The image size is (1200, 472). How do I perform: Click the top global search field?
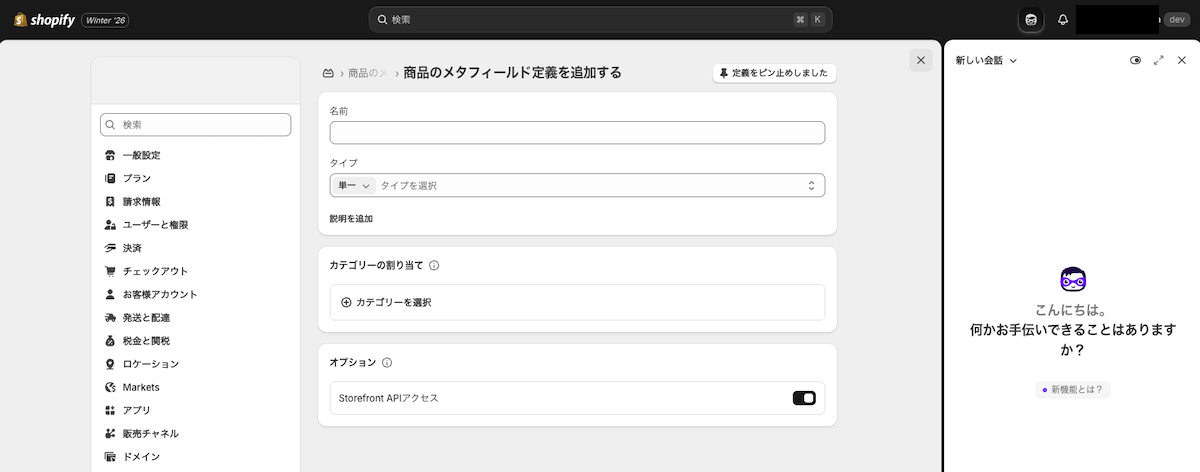(600, 19)
